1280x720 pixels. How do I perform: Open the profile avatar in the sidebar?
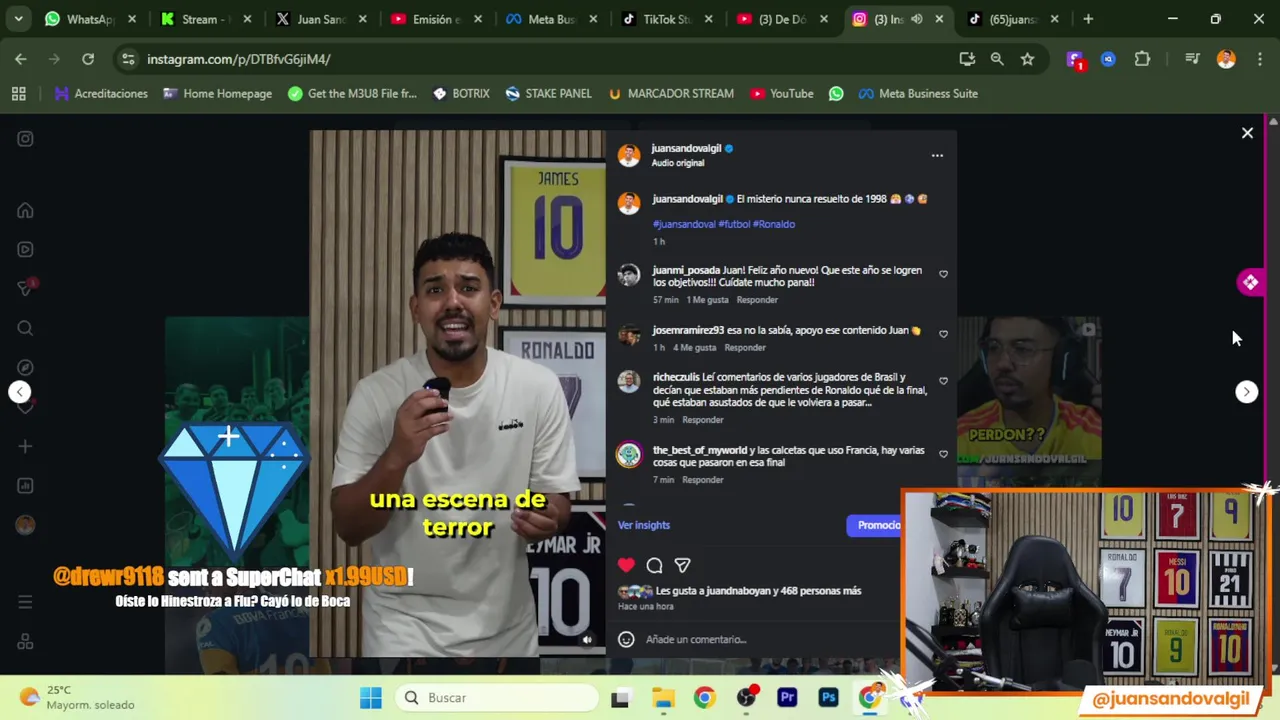pyautogui.click(x=25, y=525)
